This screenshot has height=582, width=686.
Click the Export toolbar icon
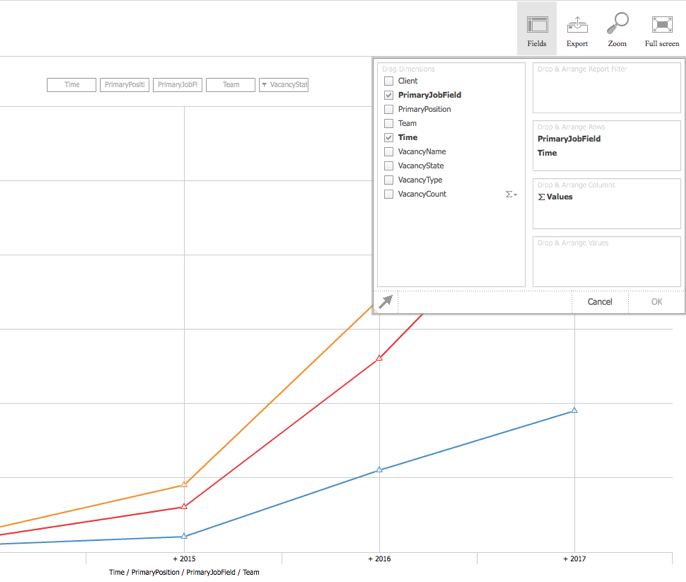click(x=577, y=29)
